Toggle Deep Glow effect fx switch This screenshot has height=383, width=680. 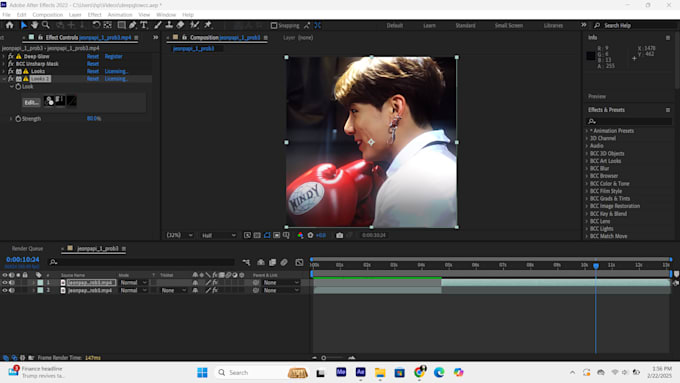coord(11,56)
